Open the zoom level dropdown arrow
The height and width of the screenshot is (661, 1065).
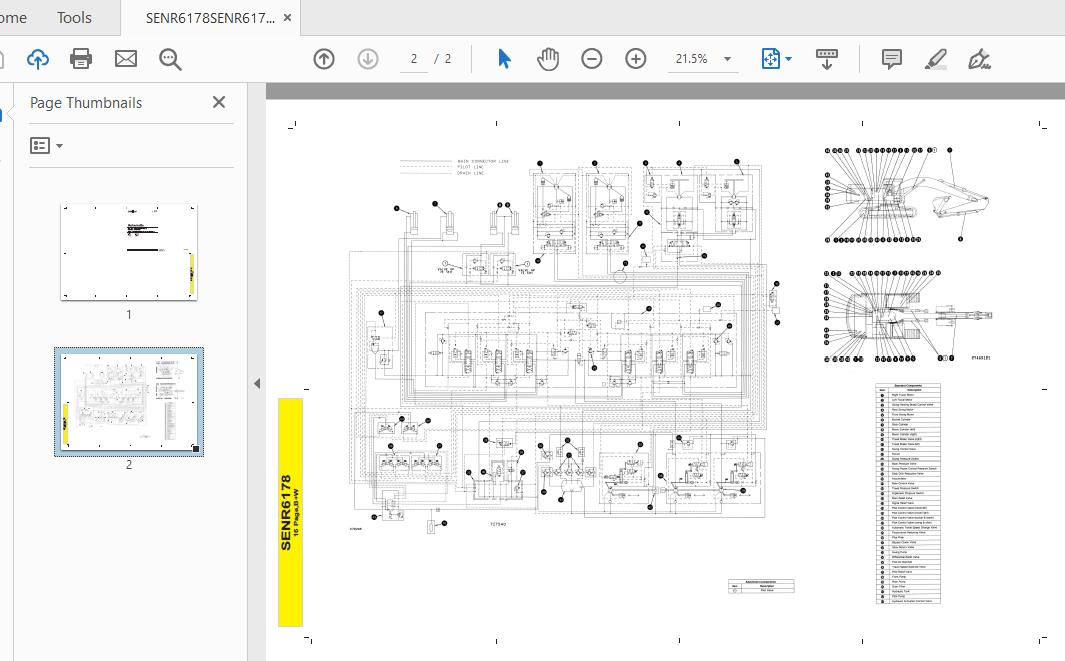tap(727, 59)
